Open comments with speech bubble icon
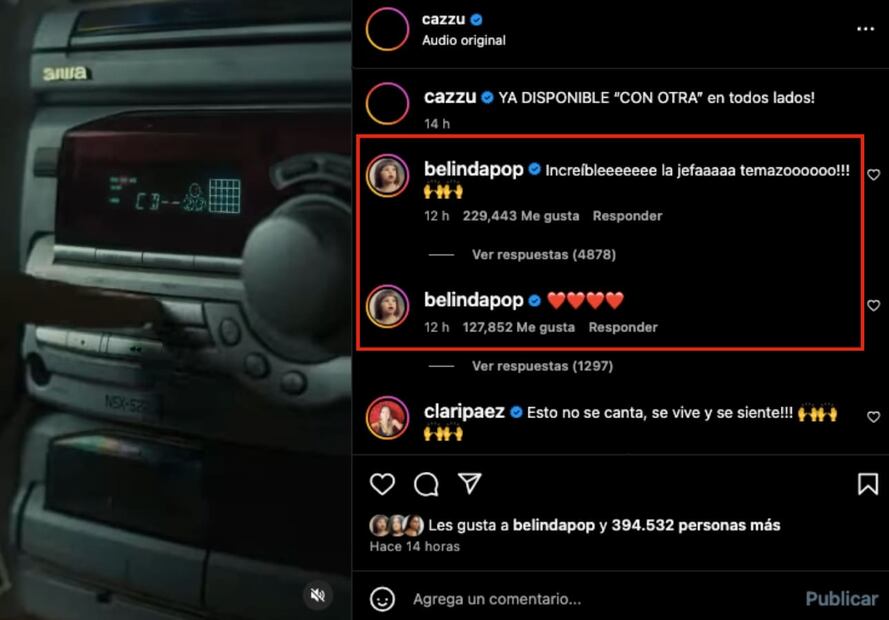Image resolution: width=889 pixels, height=620 pixels. (x=426, y=484)
